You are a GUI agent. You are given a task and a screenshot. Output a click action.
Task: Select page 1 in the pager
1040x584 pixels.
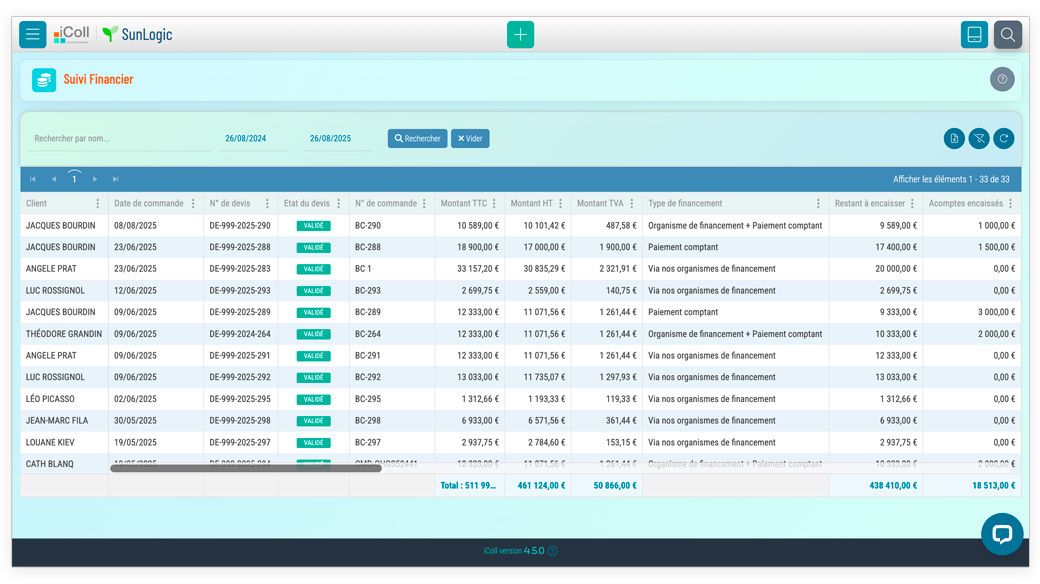(74, 179)
